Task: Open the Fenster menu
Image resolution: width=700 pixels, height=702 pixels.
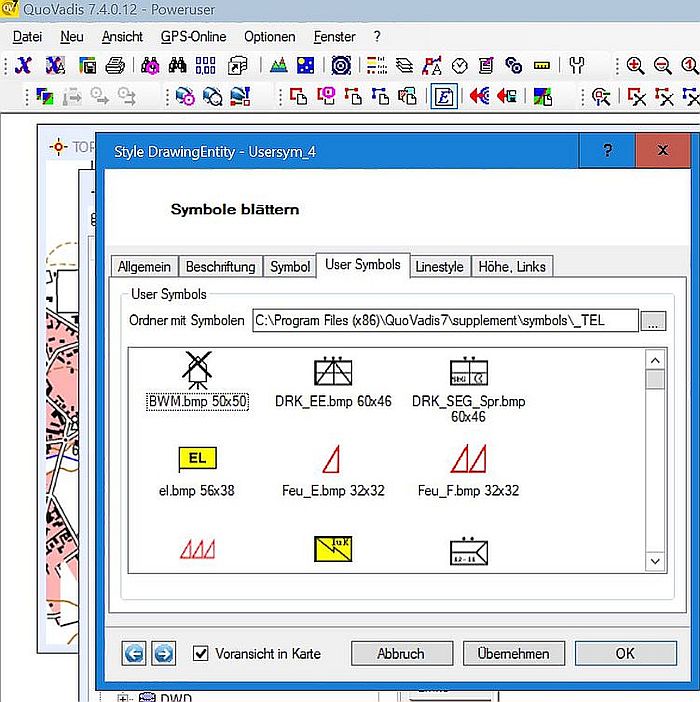Action: click(334, 37)
